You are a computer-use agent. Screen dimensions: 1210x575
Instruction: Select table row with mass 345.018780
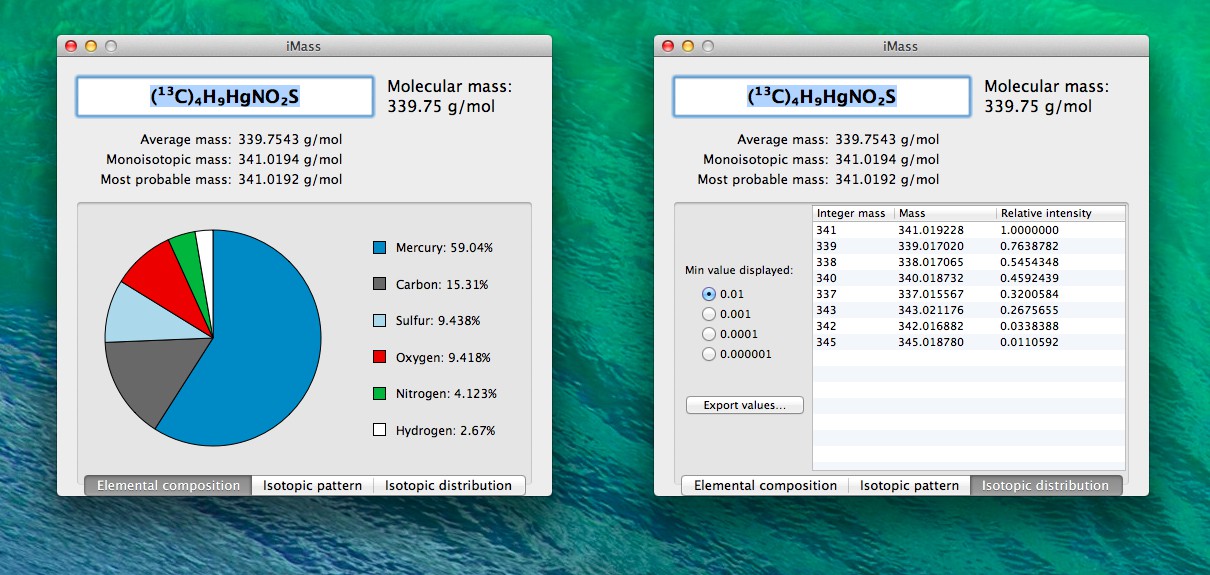point(969,342)
